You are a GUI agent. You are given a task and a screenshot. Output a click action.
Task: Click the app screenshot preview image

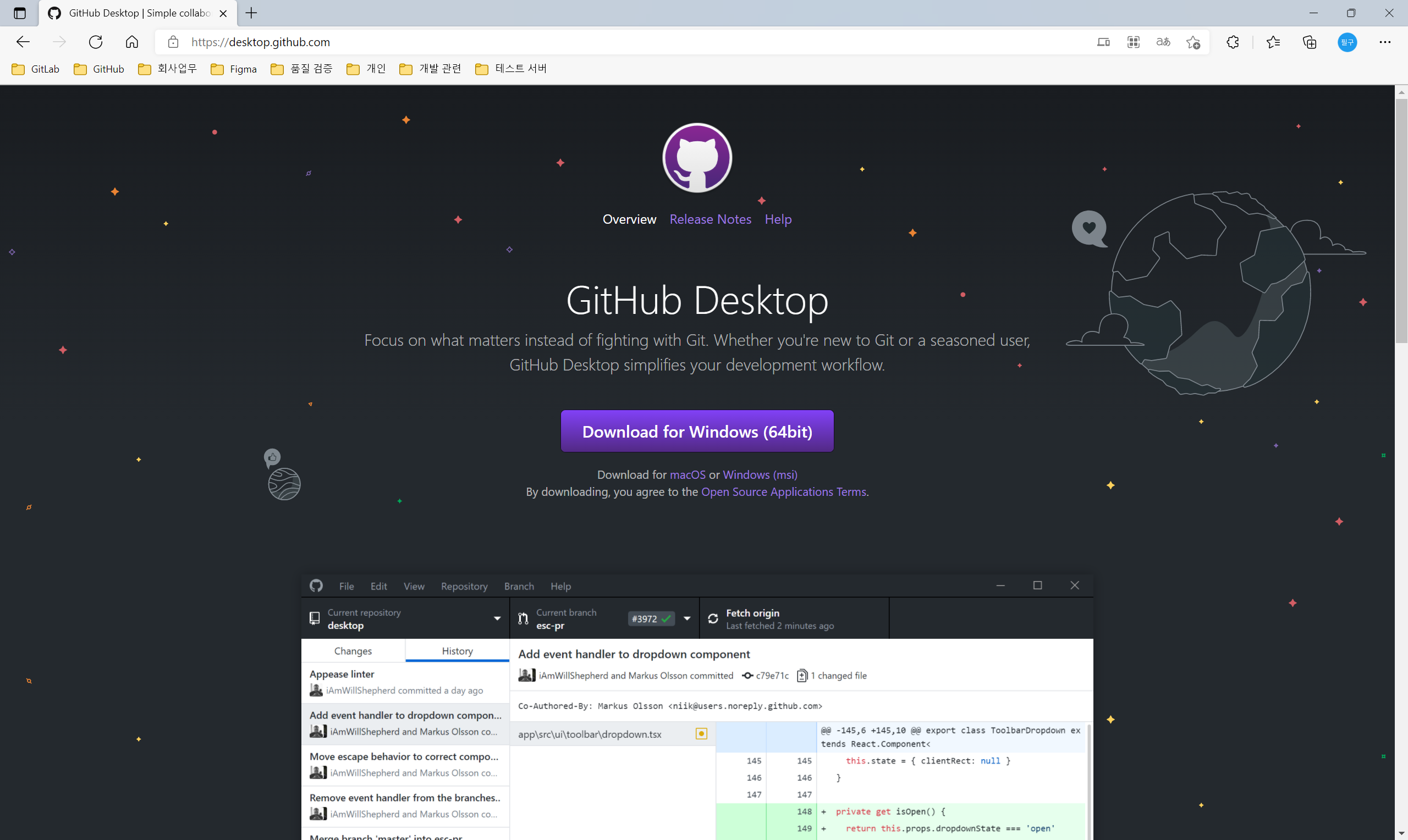697,707
